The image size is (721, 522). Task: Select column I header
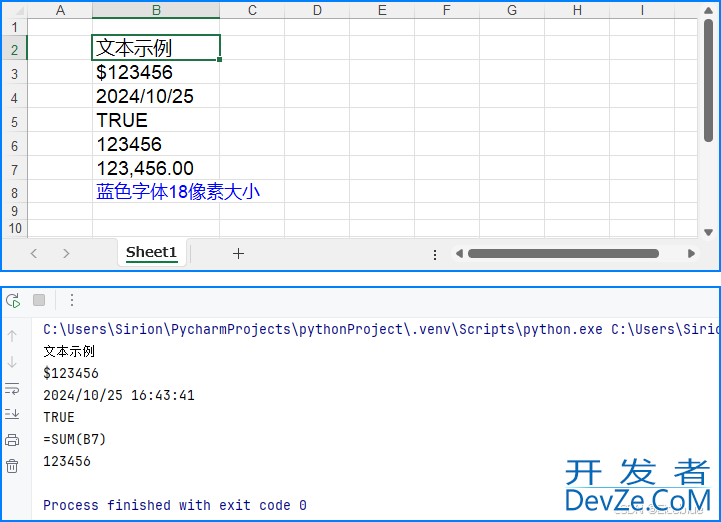(x=642, y=10)
